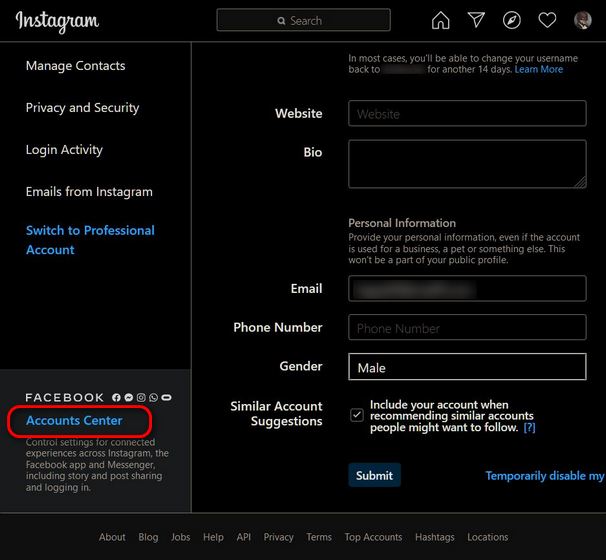The height and width of the screenshot is (560, 606).
Task: Open Manage Contacts settings
Action: [75, 66]
